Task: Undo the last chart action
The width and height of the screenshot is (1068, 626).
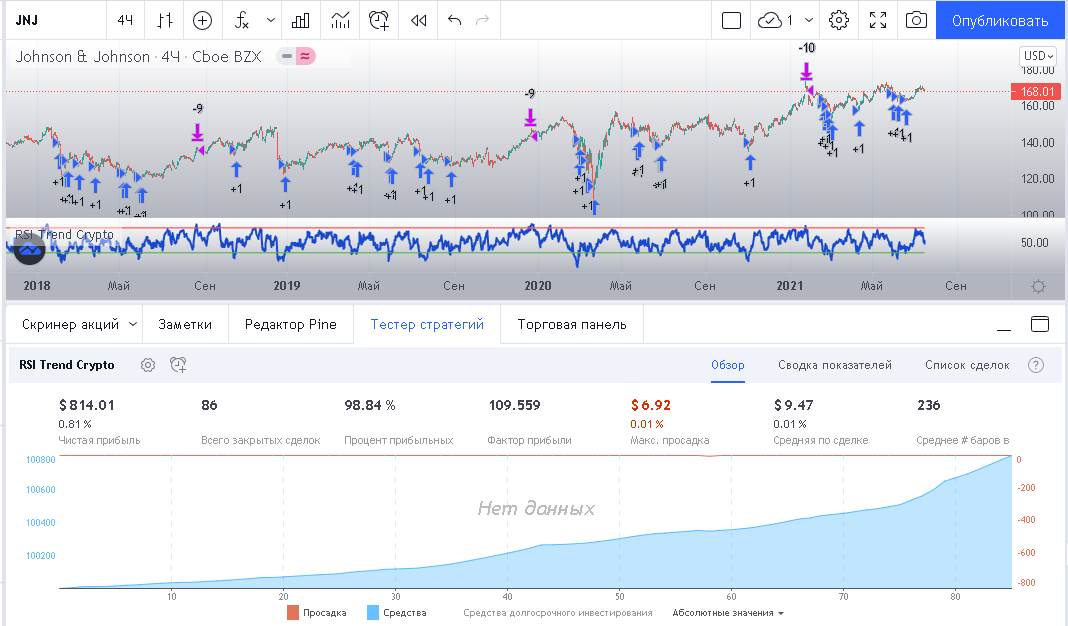Action: pos(455,20)
